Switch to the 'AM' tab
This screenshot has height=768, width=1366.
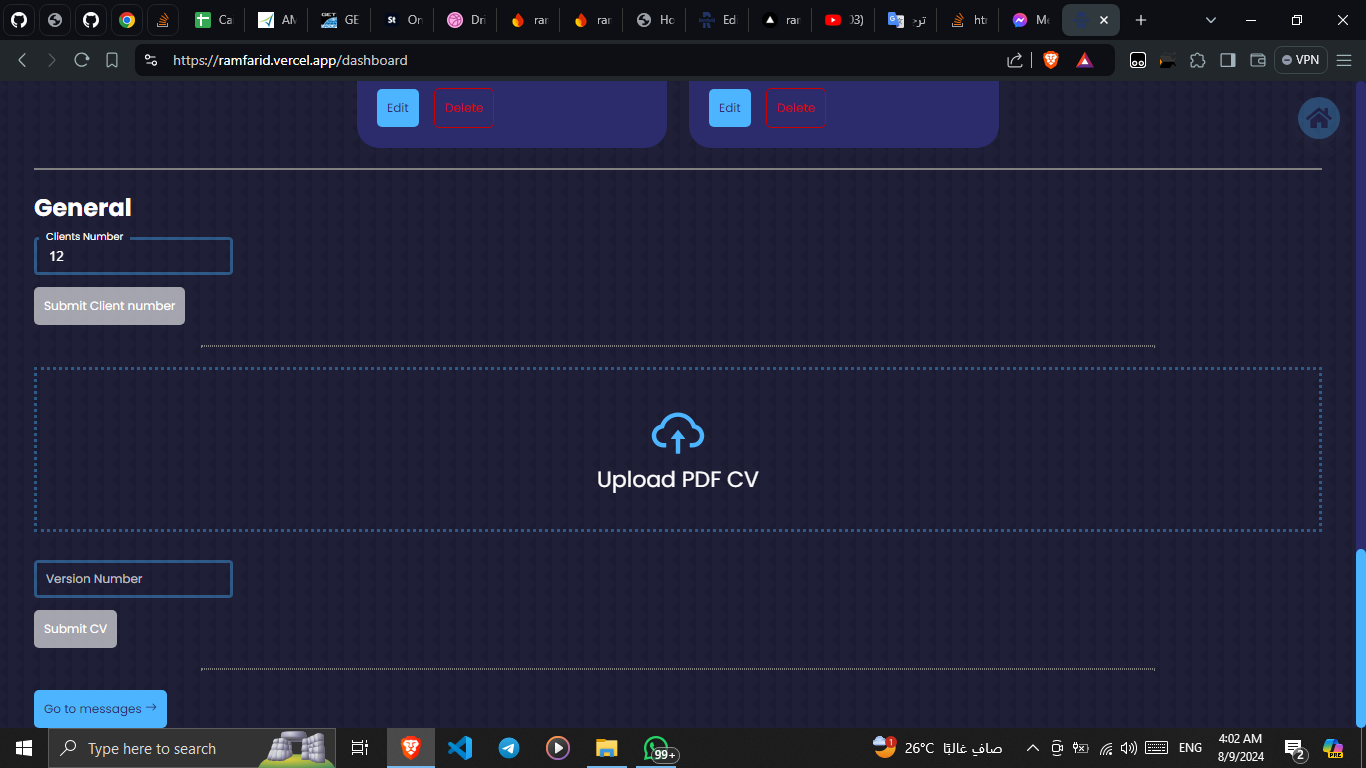point(276,20)
